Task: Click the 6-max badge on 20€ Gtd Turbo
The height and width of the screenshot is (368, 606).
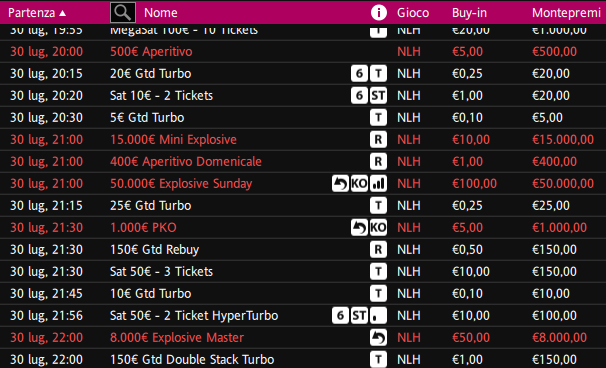Action: (359, 73)
